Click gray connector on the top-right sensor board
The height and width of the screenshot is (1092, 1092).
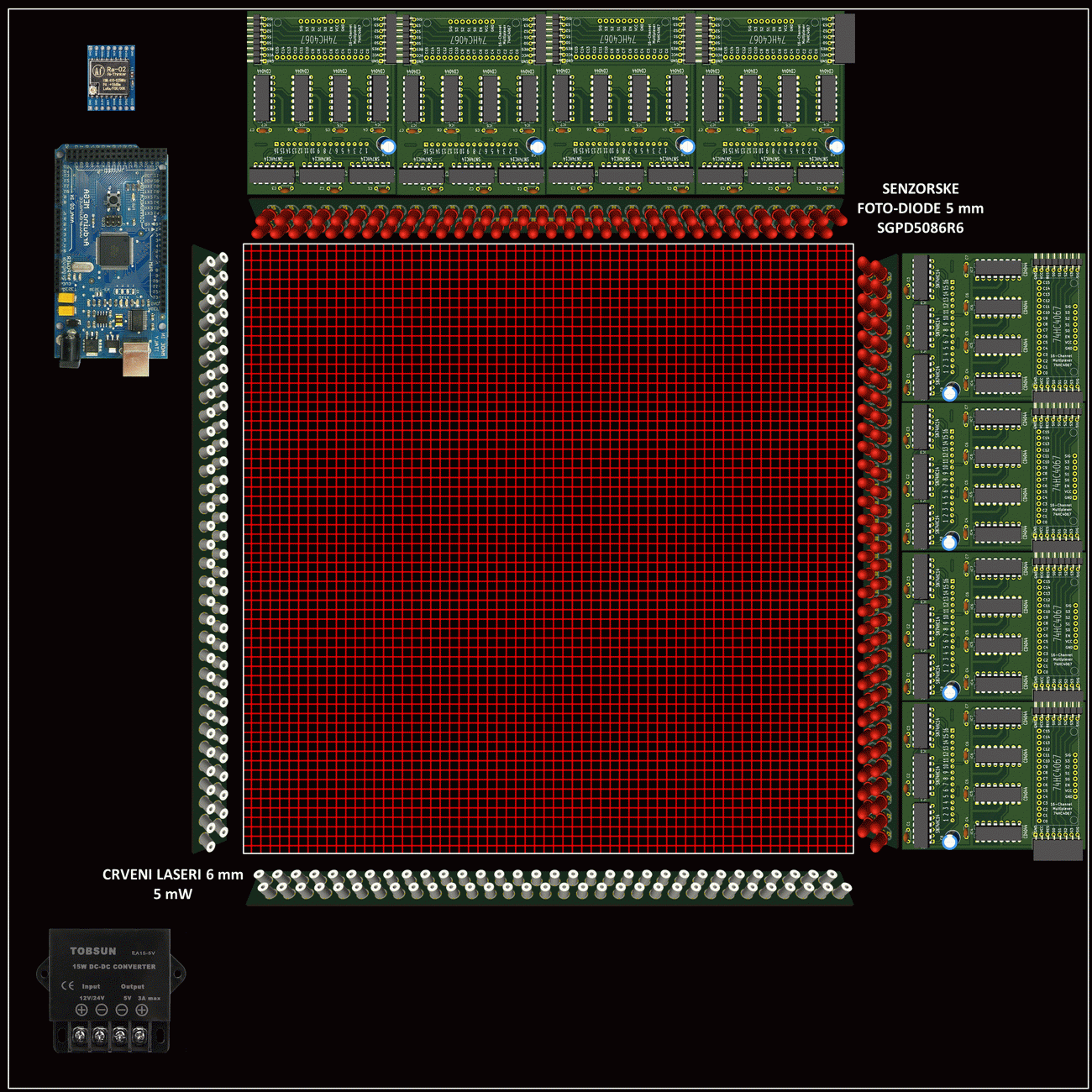(844, 39)
